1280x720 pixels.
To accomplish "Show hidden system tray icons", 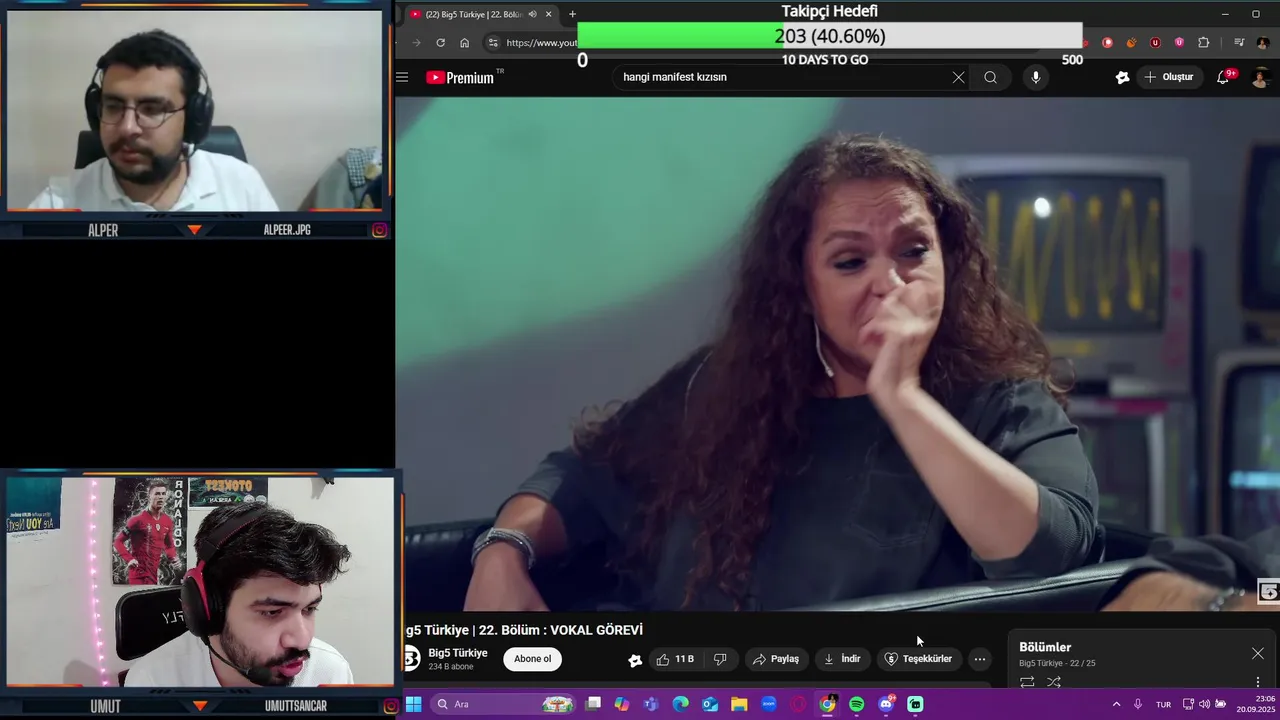I will point(1116,704).
